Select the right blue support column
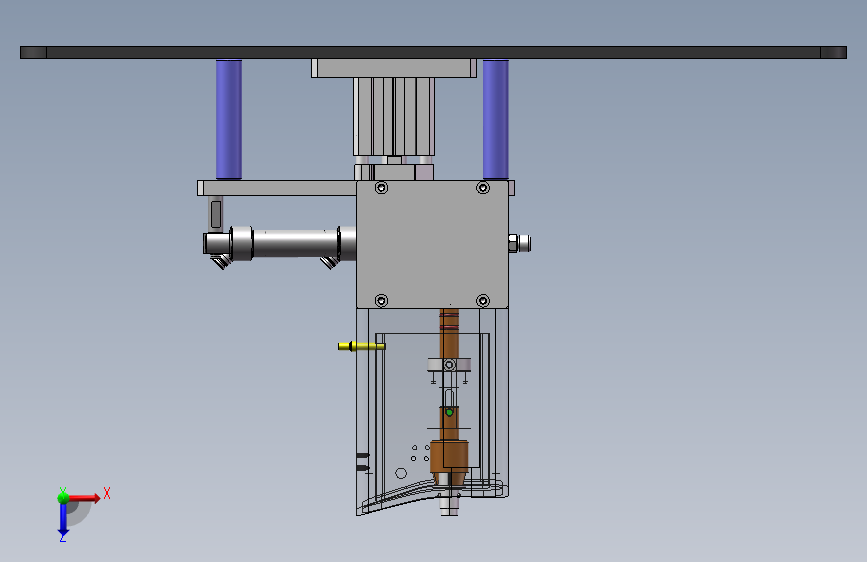The width and height of the screenshot is (867, 562). tap(495, 119)
